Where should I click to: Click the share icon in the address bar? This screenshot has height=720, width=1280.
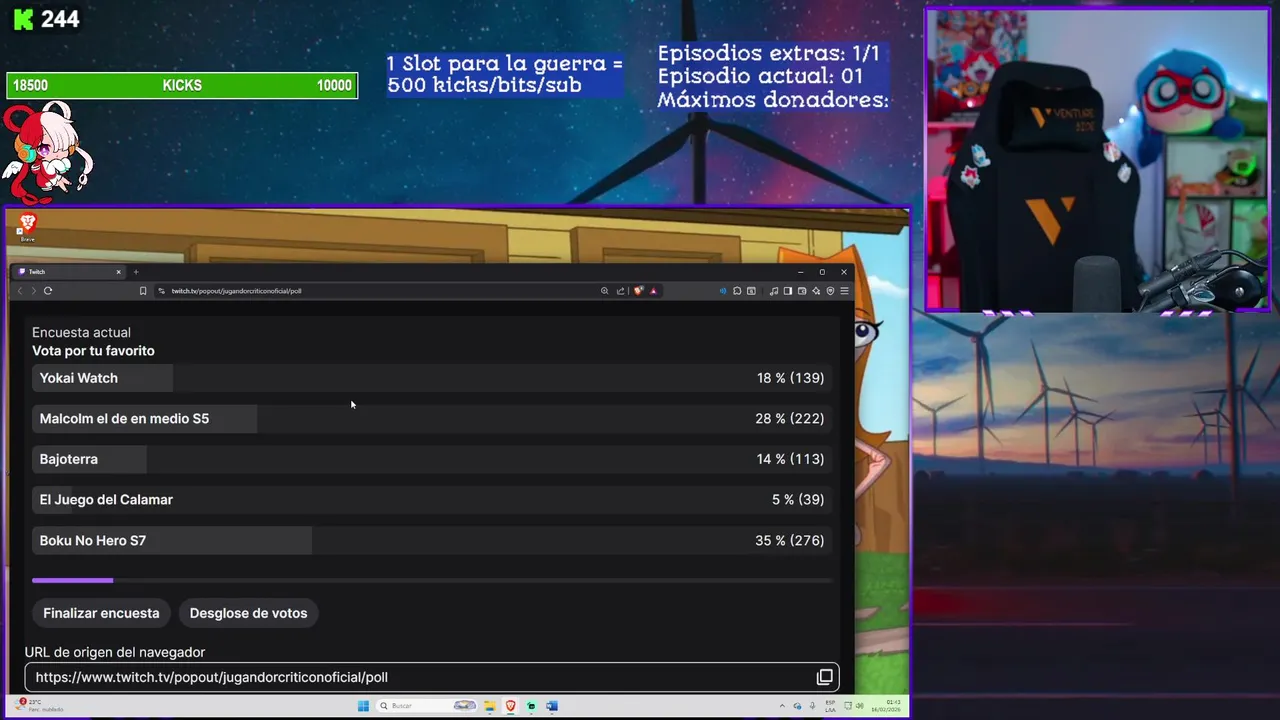tap(620, 291)
